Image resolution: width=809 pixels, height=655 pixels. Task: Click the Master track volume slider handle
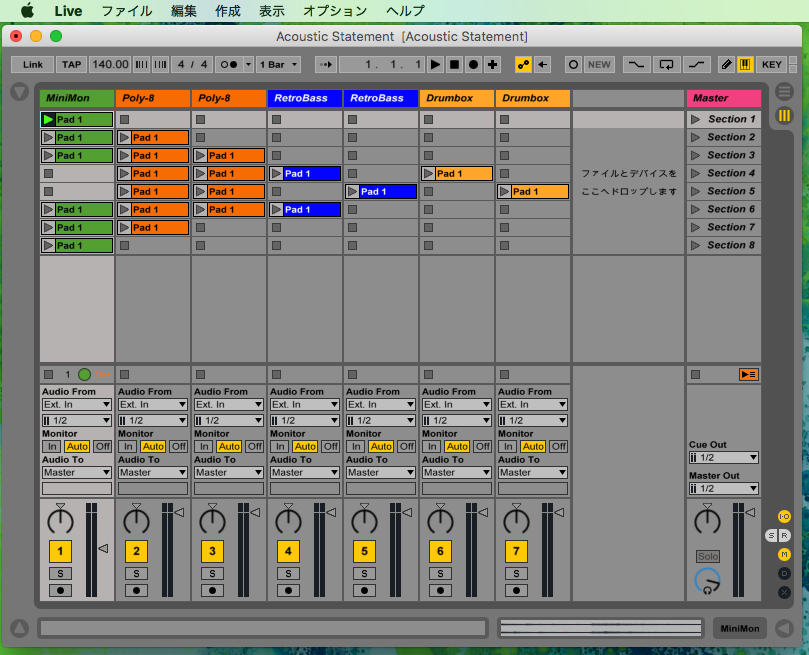[x=750, y=512]
